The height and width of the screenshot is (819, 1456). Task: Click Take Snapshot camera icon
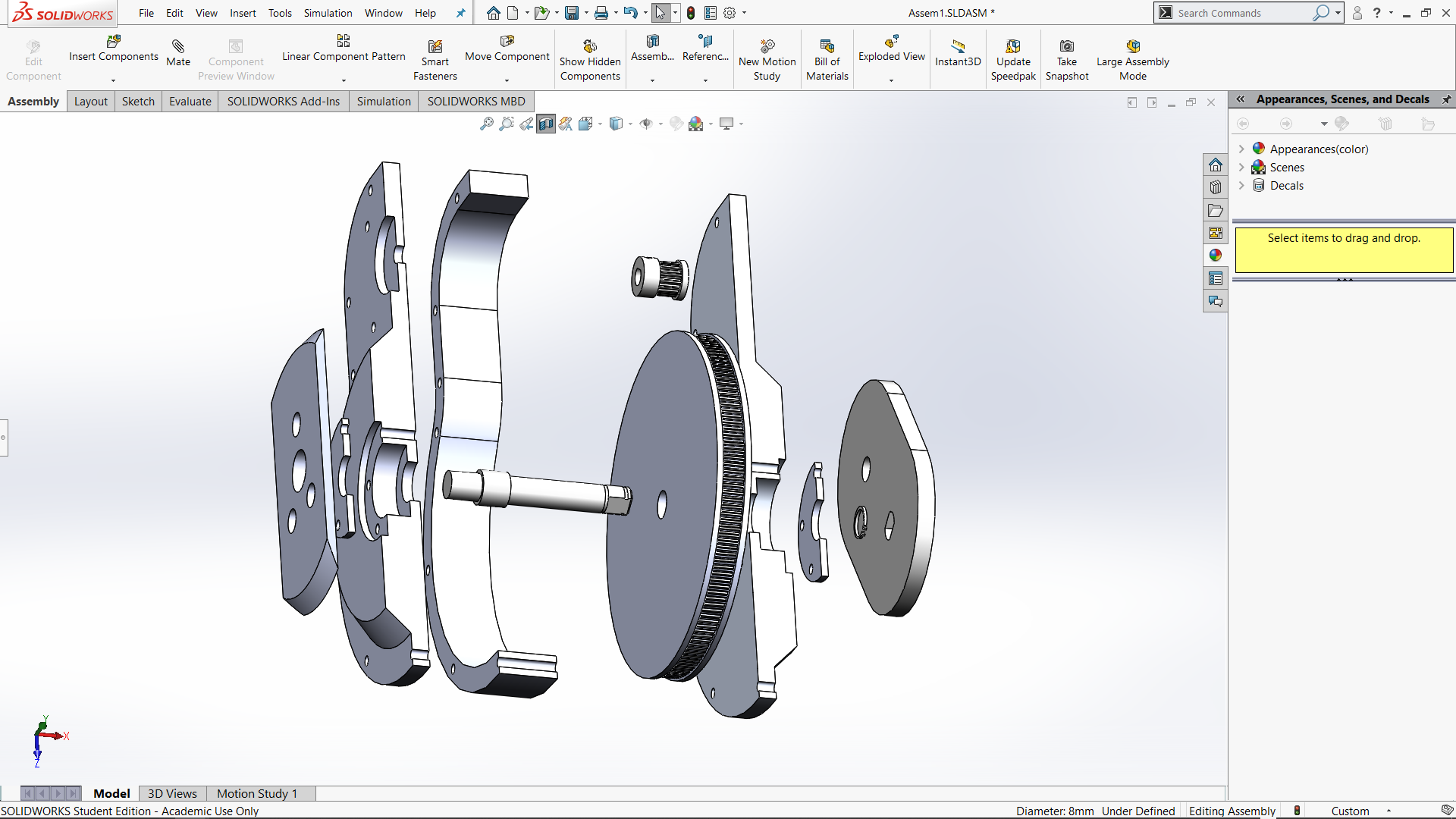pyautogui.click(x=1066, y=47)
